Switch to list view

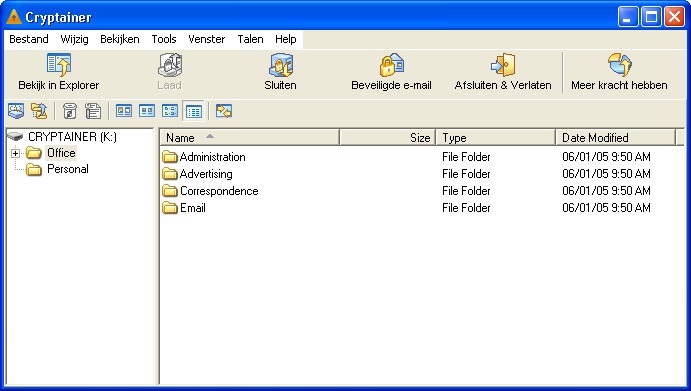coord(170,111)
